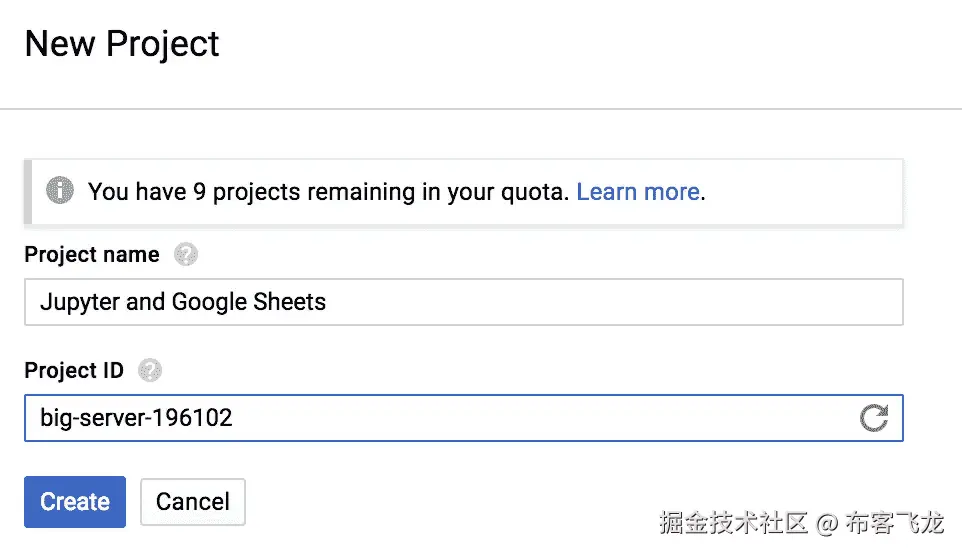The image size is (962, 554).
Task: Click the Project name label
Action: pos(92,255)
